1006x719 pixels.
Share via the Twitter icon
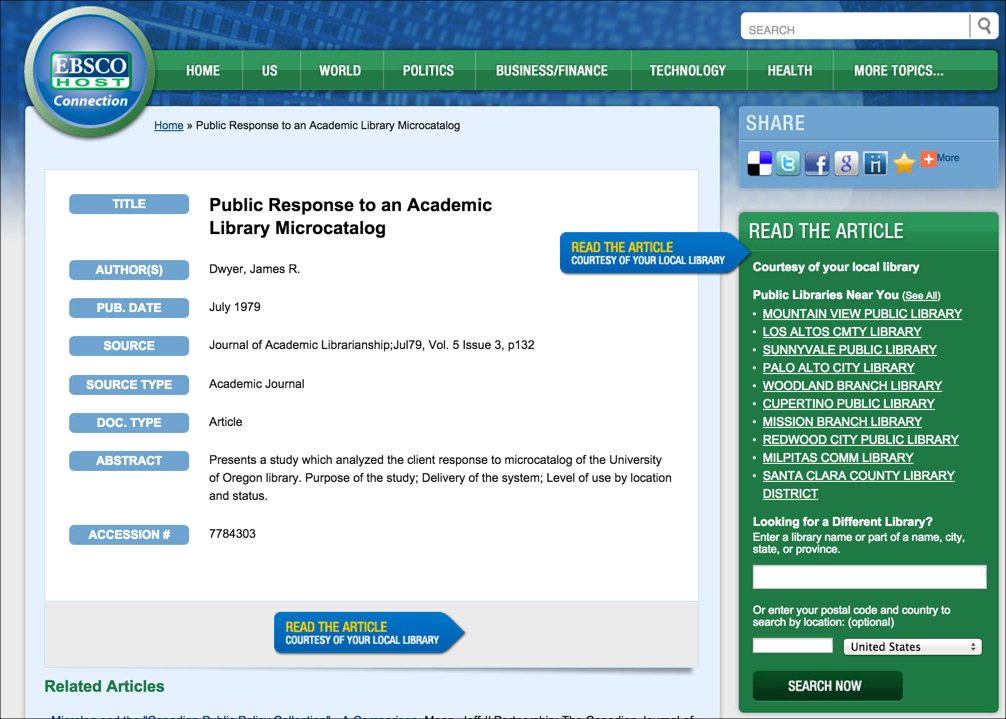point(788,164)
